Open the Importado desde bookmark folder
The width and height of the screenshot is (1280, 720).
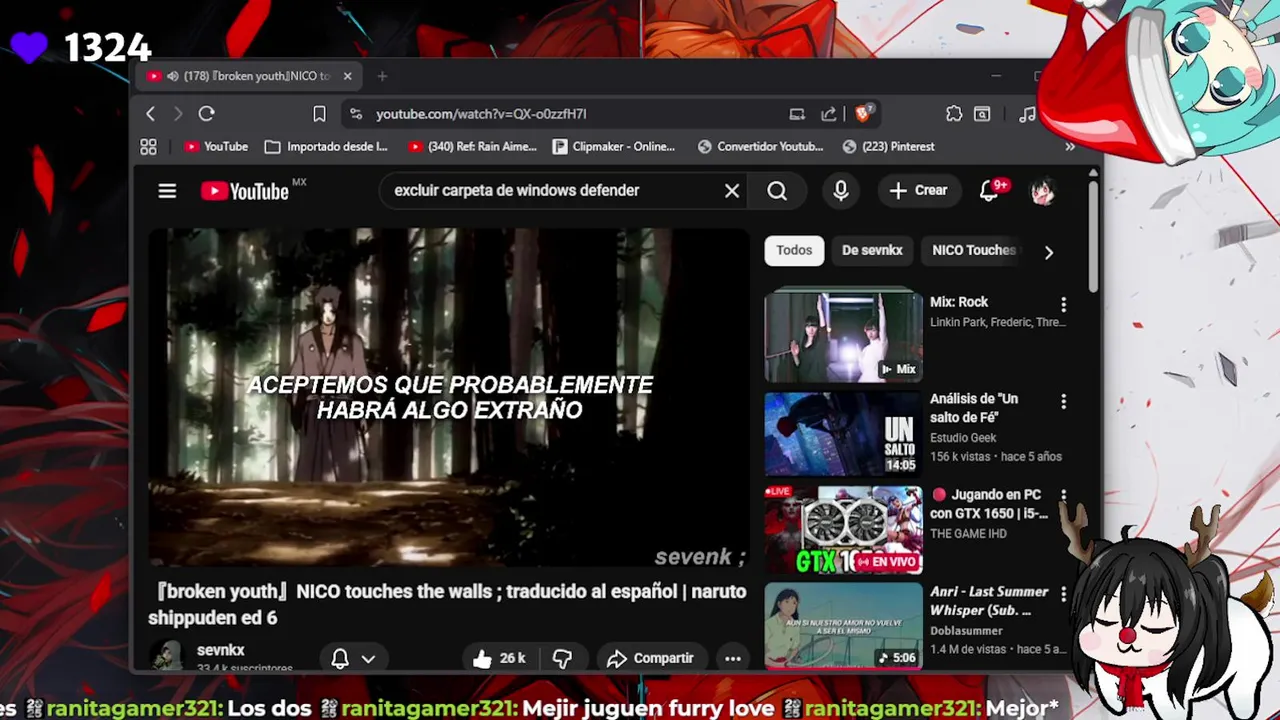point(326,147)
